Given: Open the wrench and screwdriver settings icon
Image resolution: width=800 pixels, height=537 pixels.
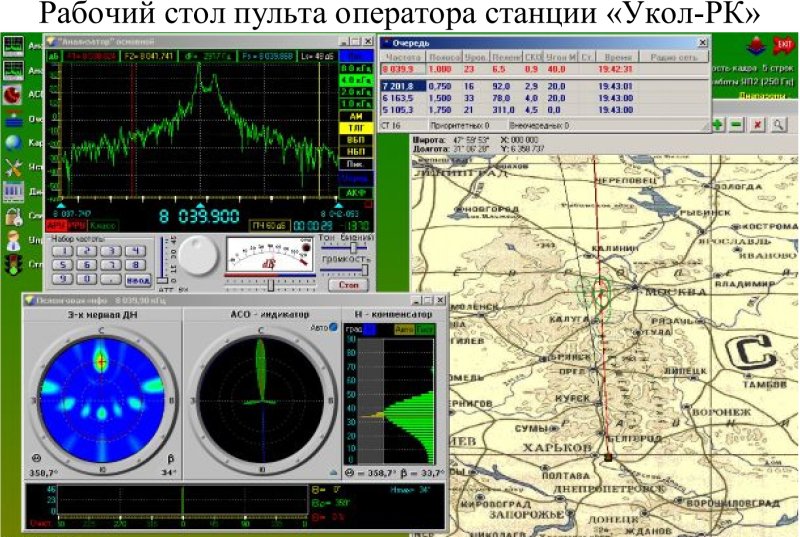Looking at the screenshot, I should (13, 167).
